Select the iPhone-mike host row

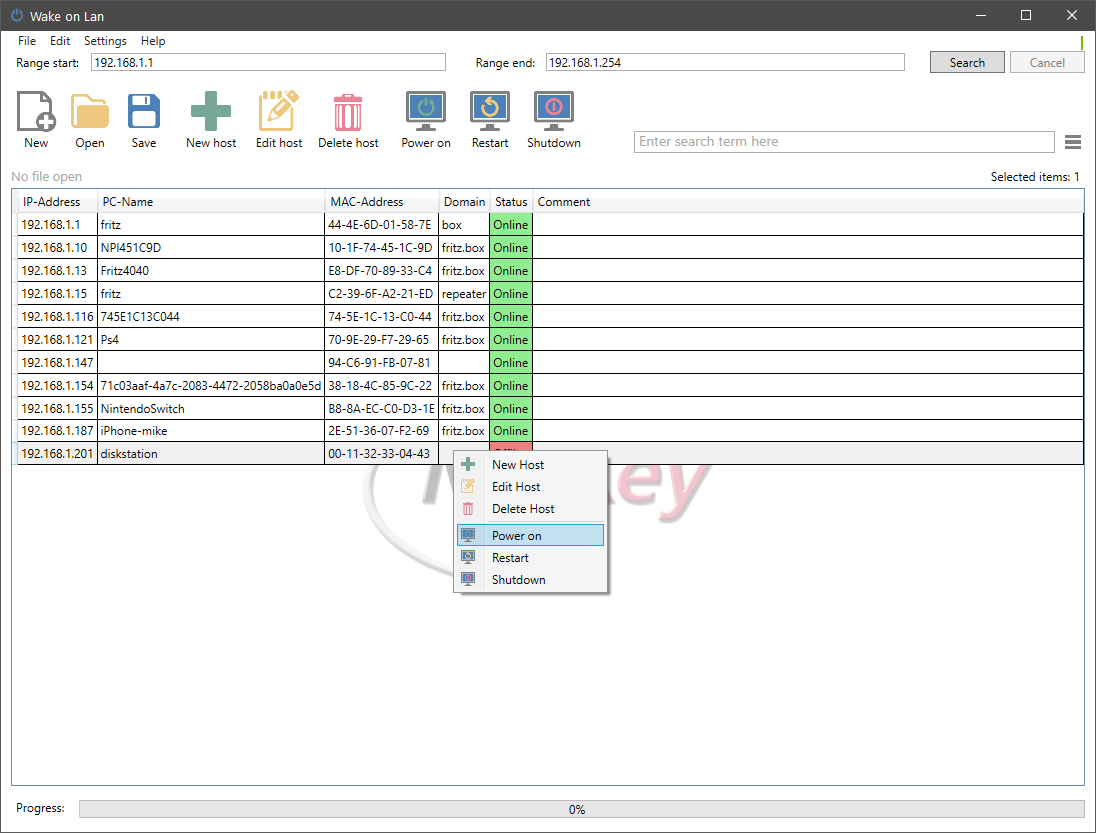551,430
